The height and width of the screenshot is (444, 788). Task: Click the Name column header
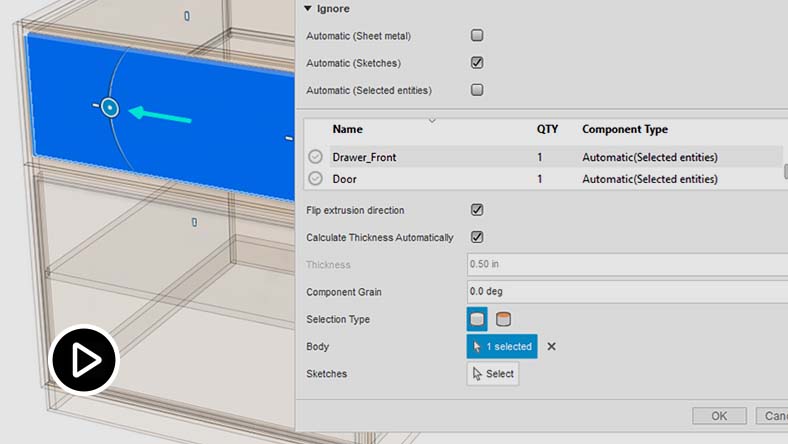tap(348, 130)
